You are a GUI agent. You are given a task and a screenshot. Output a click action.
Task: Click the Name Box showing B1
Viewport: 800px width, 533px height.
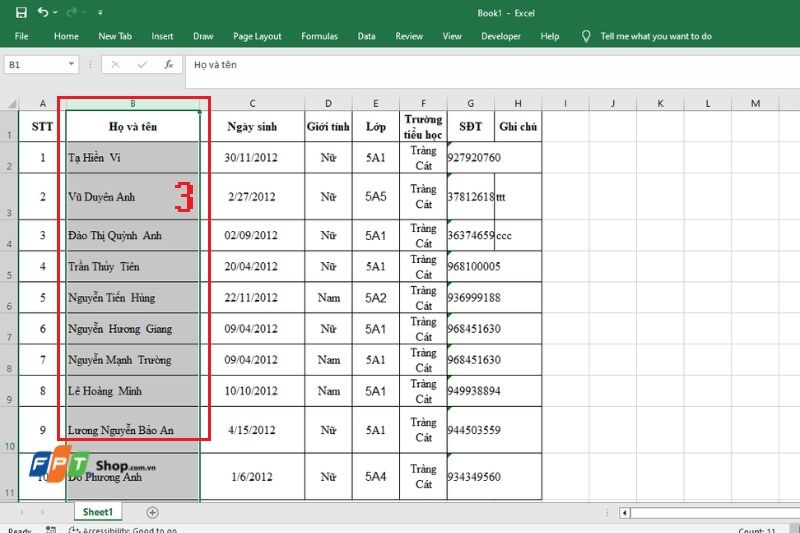(36, 65)
